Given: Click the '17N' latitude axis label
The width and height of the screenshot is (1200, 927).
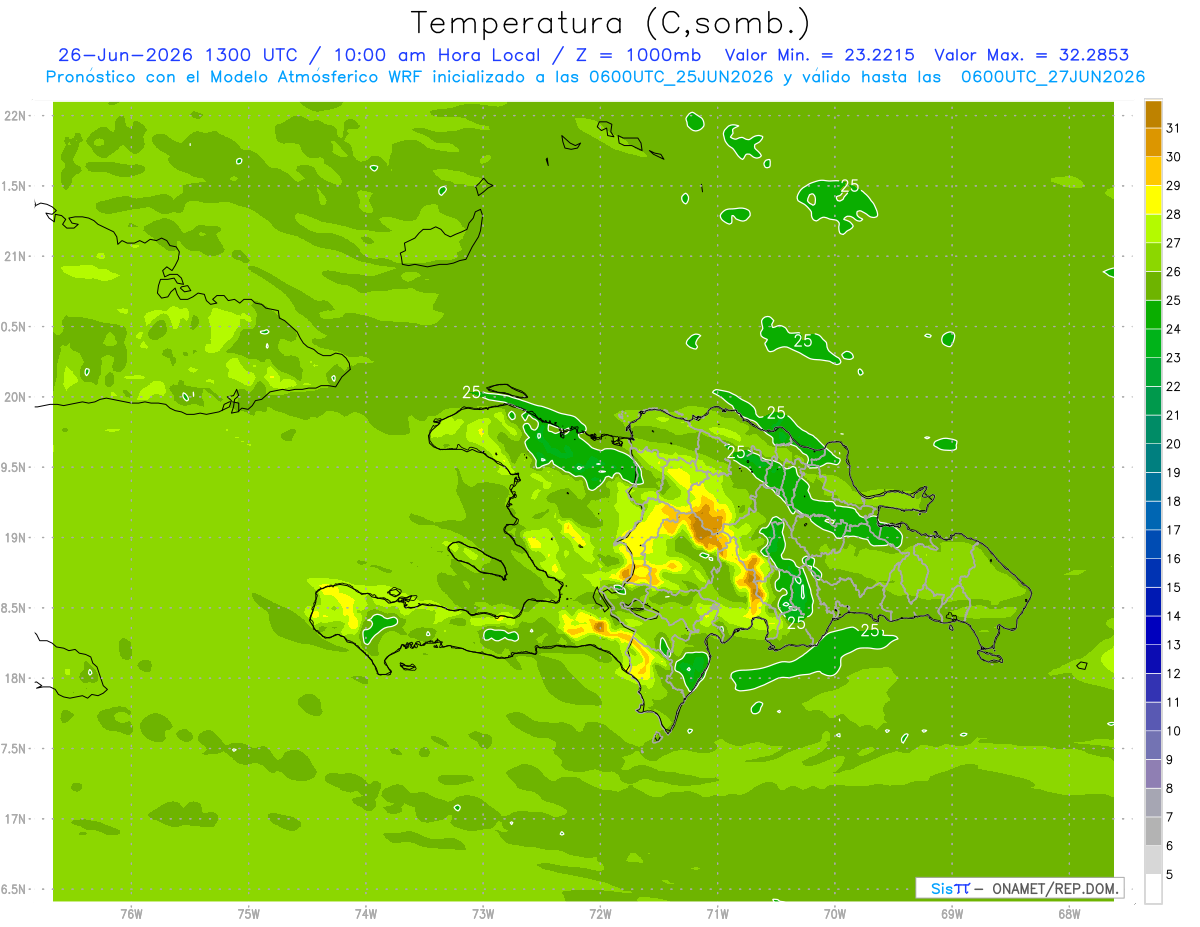Looking at the screenshot, I should [15, 820].
